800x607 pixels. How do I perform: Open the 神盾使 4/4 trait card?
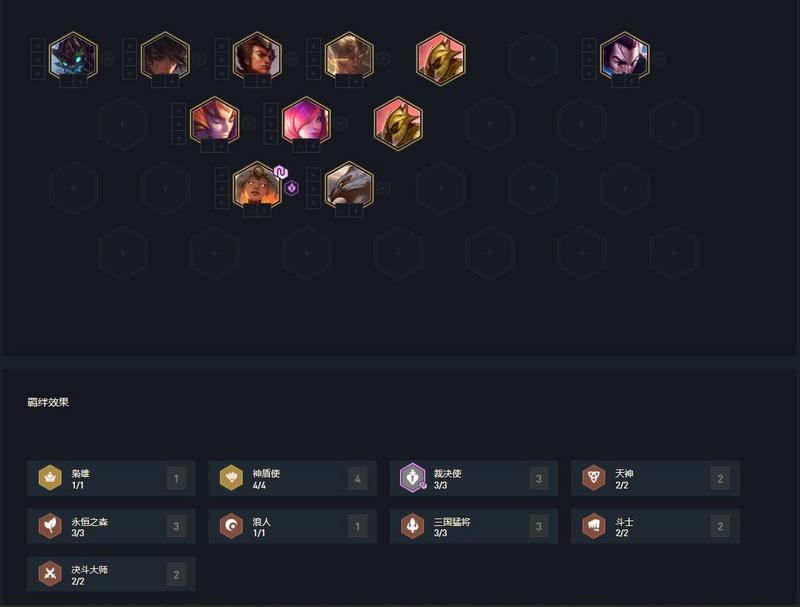click(x=292, y=478)
